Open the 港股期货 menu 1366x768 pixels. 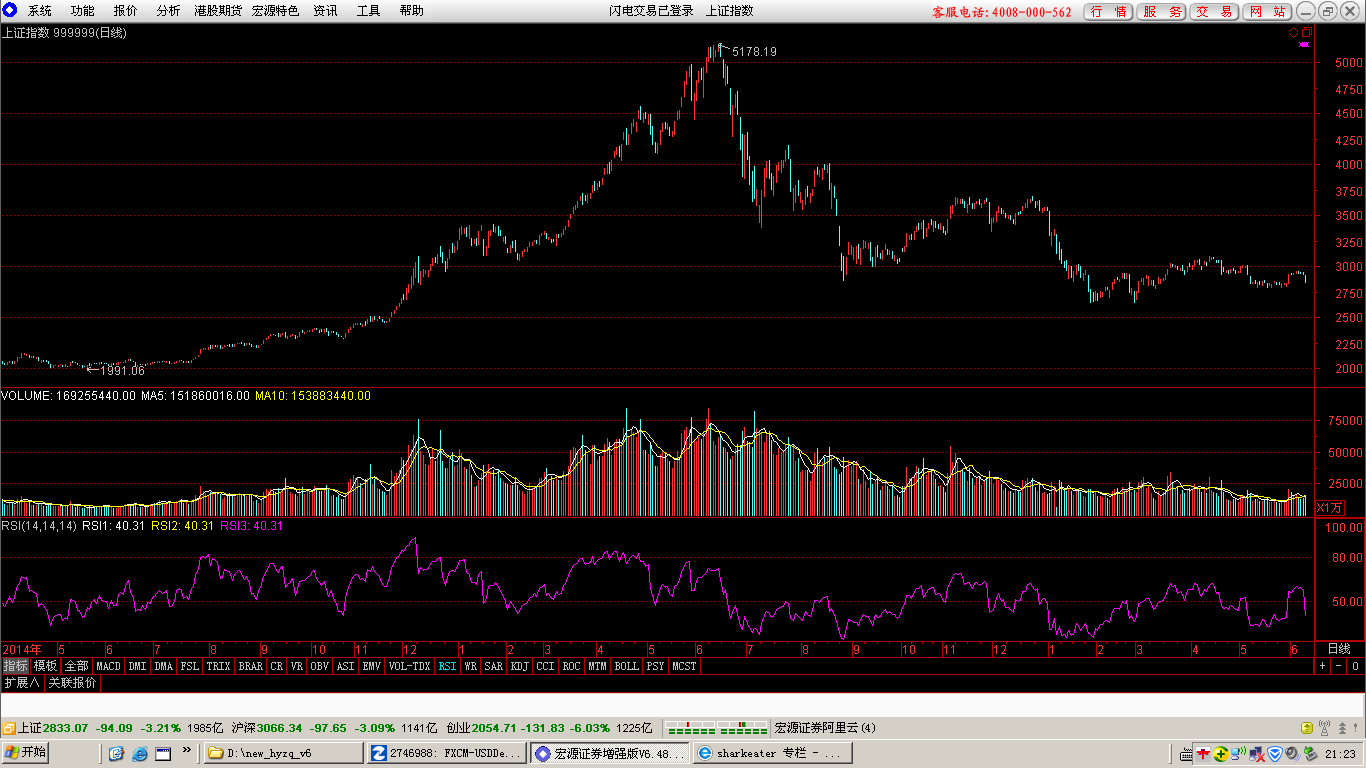pos(218,11)
